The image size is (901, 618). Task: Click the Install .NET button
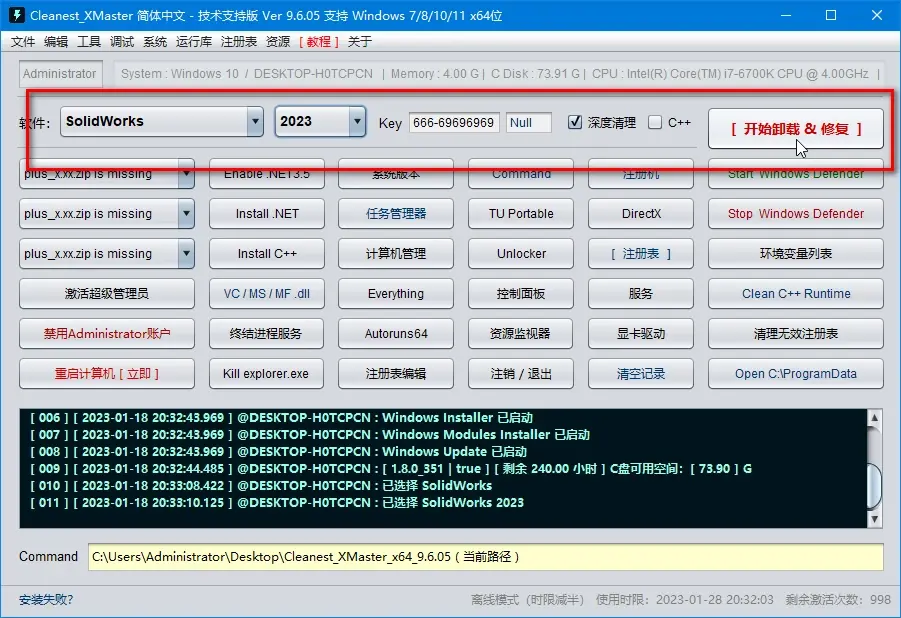click(x=267, y=214)
